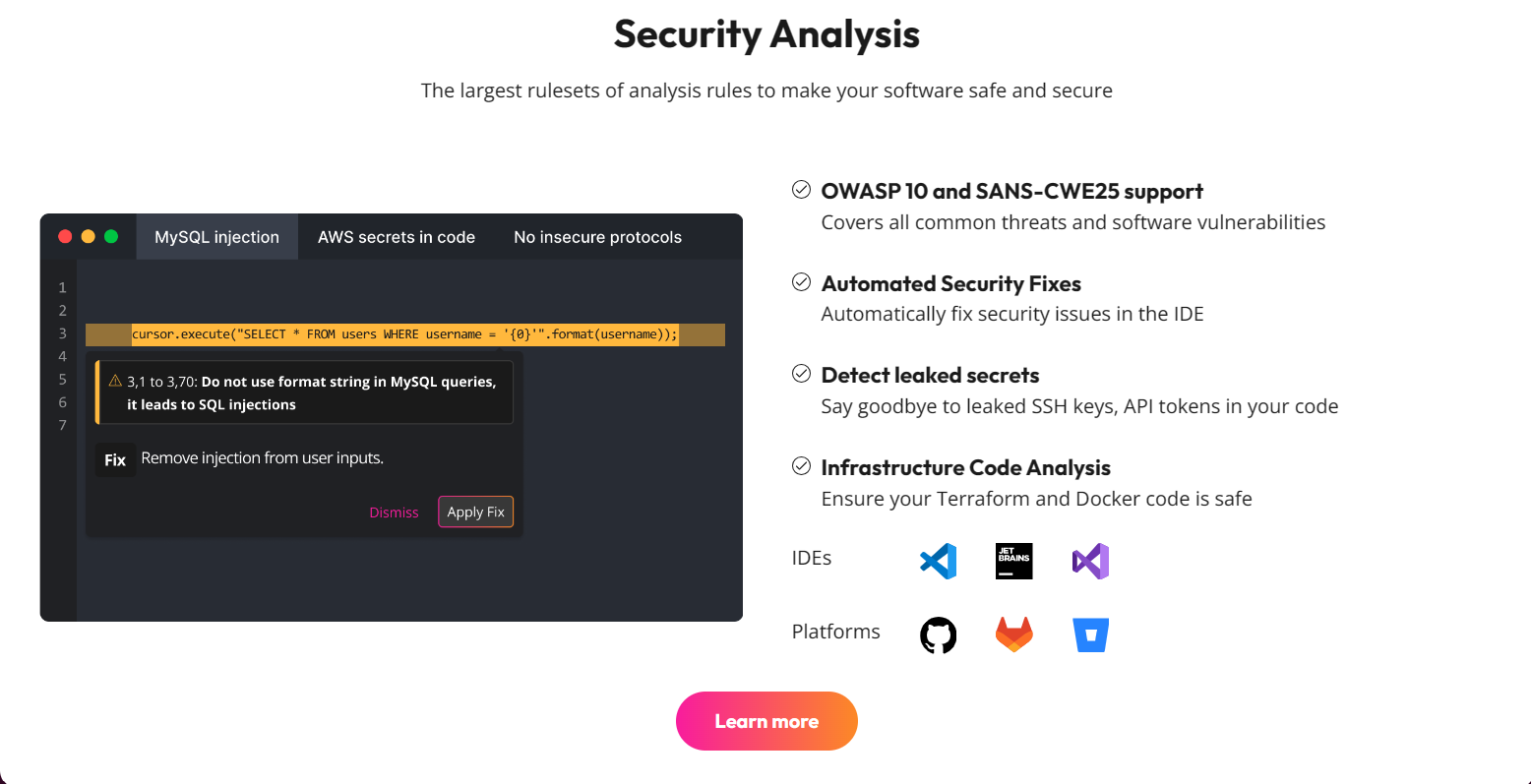Open the GitHub platform icon

[938, 635]
